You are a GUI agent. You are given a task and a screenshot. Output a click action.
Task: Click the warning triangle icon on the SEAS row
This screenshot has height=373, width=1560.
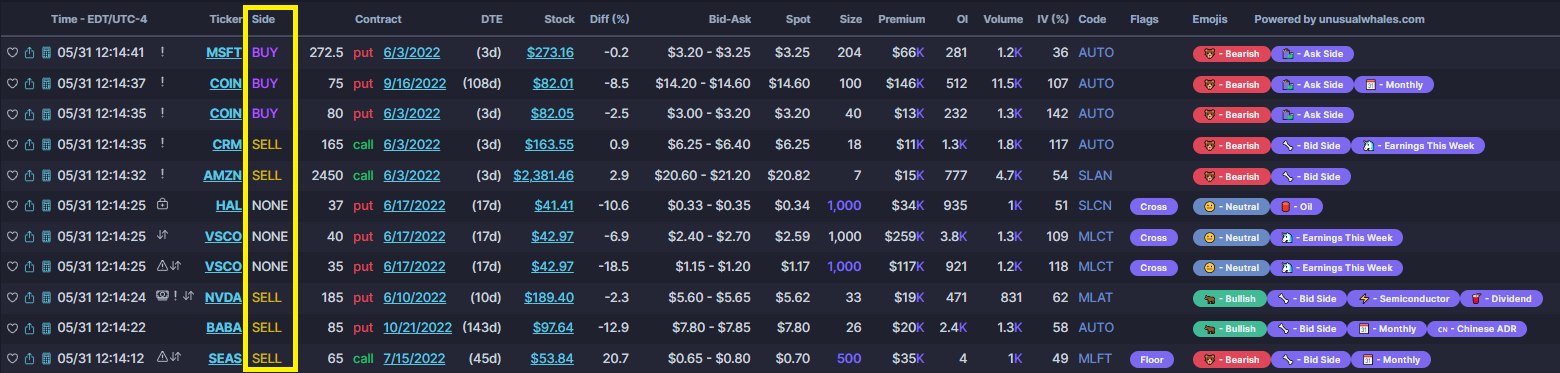tap(162, 358)
